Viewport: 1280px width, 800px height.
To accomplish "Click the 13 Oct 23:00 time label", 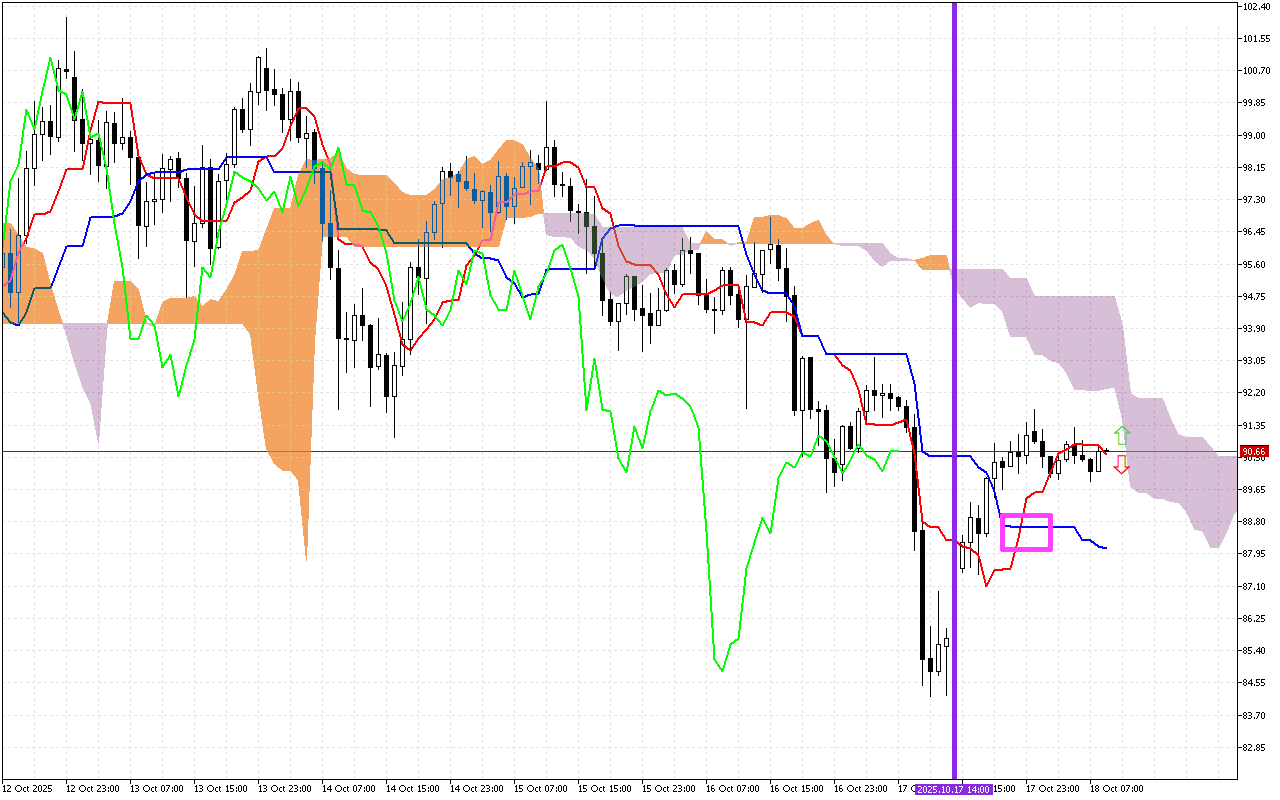I will tap(284, 789).
